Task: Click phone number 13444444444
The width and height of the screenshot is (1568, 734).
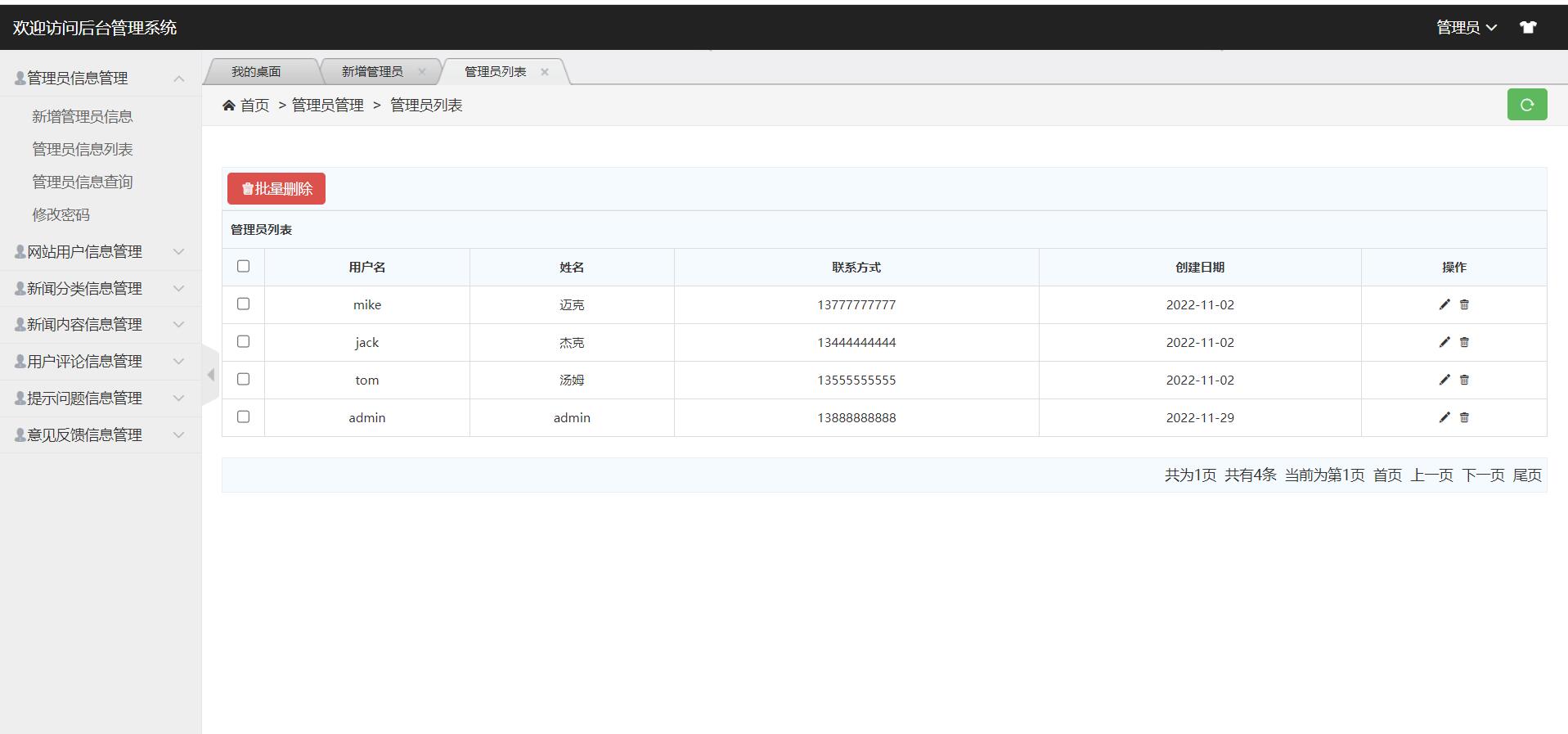Action: click(x=856, y=342)
